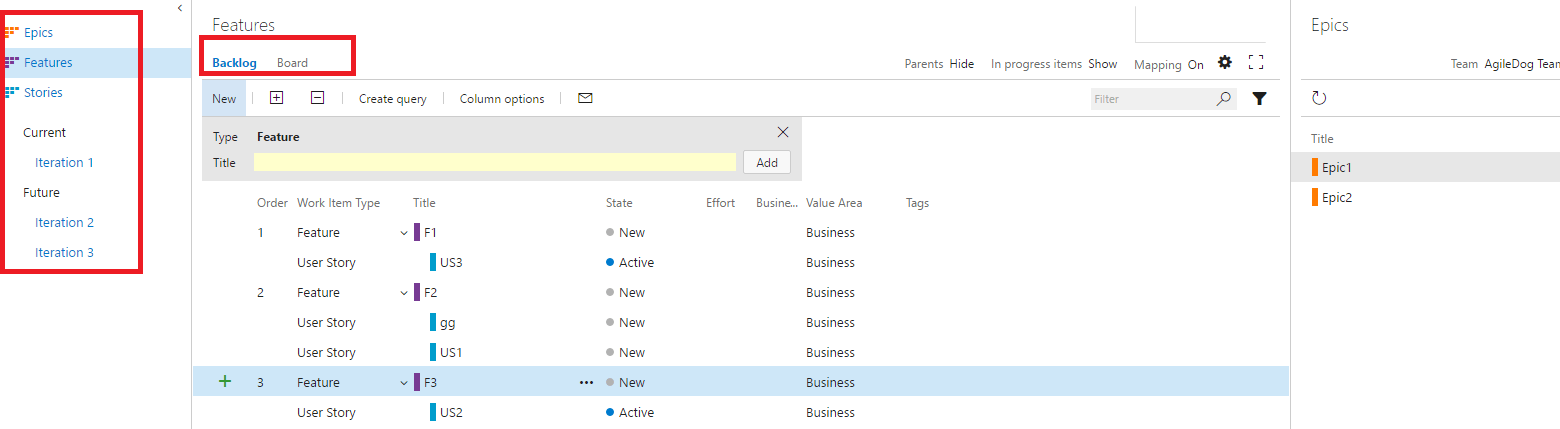
Task: Open backlog settings gear icon
Action: pos(1225,63)
